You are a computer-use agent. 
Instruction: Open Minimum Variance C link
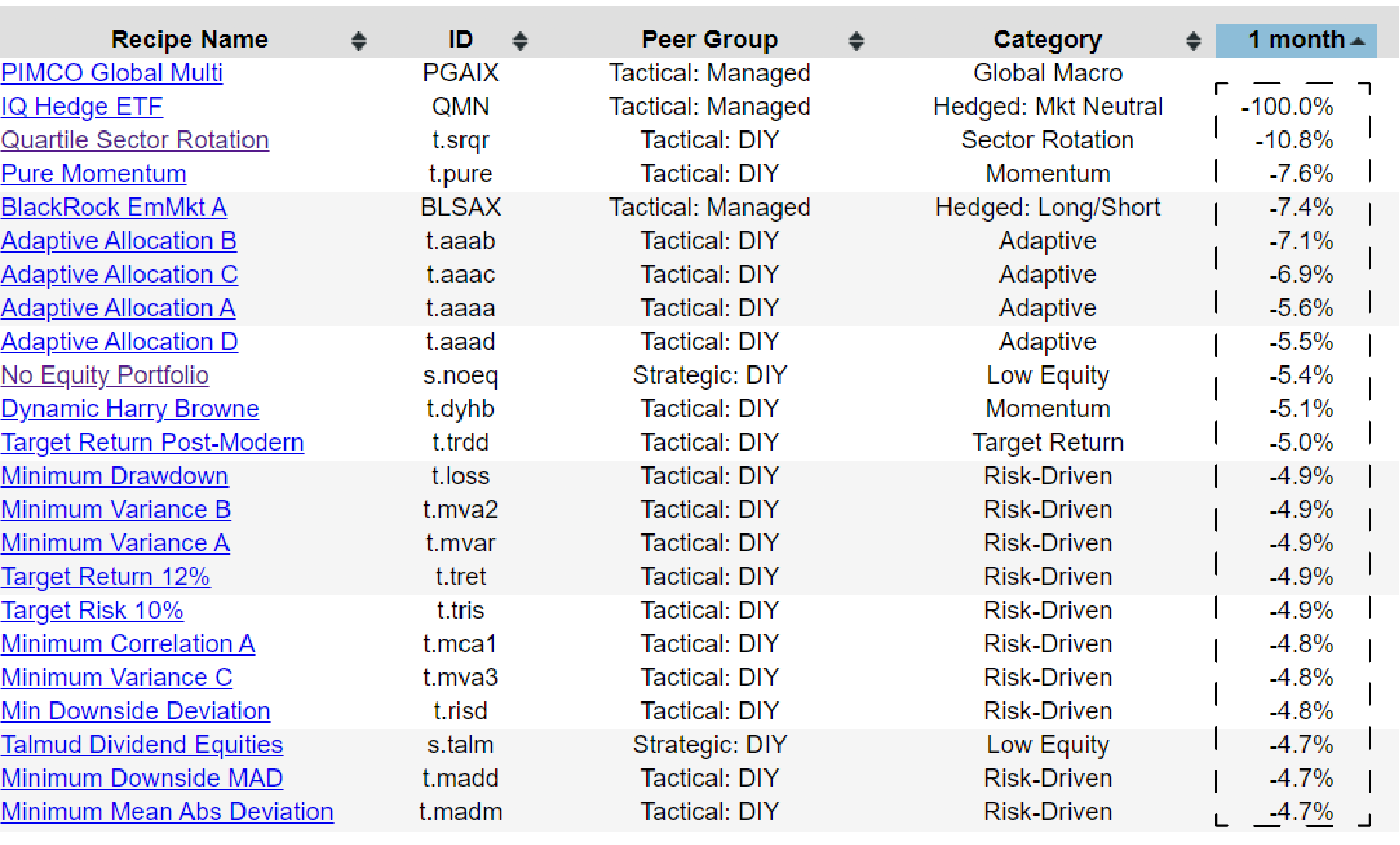[117, 677]
